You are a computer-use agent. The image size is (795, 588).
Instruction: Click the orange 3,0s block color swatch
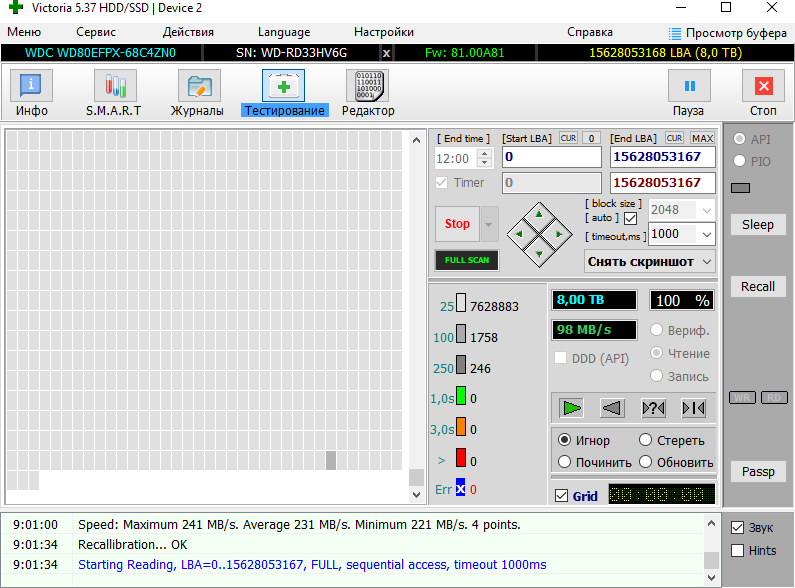461,426
